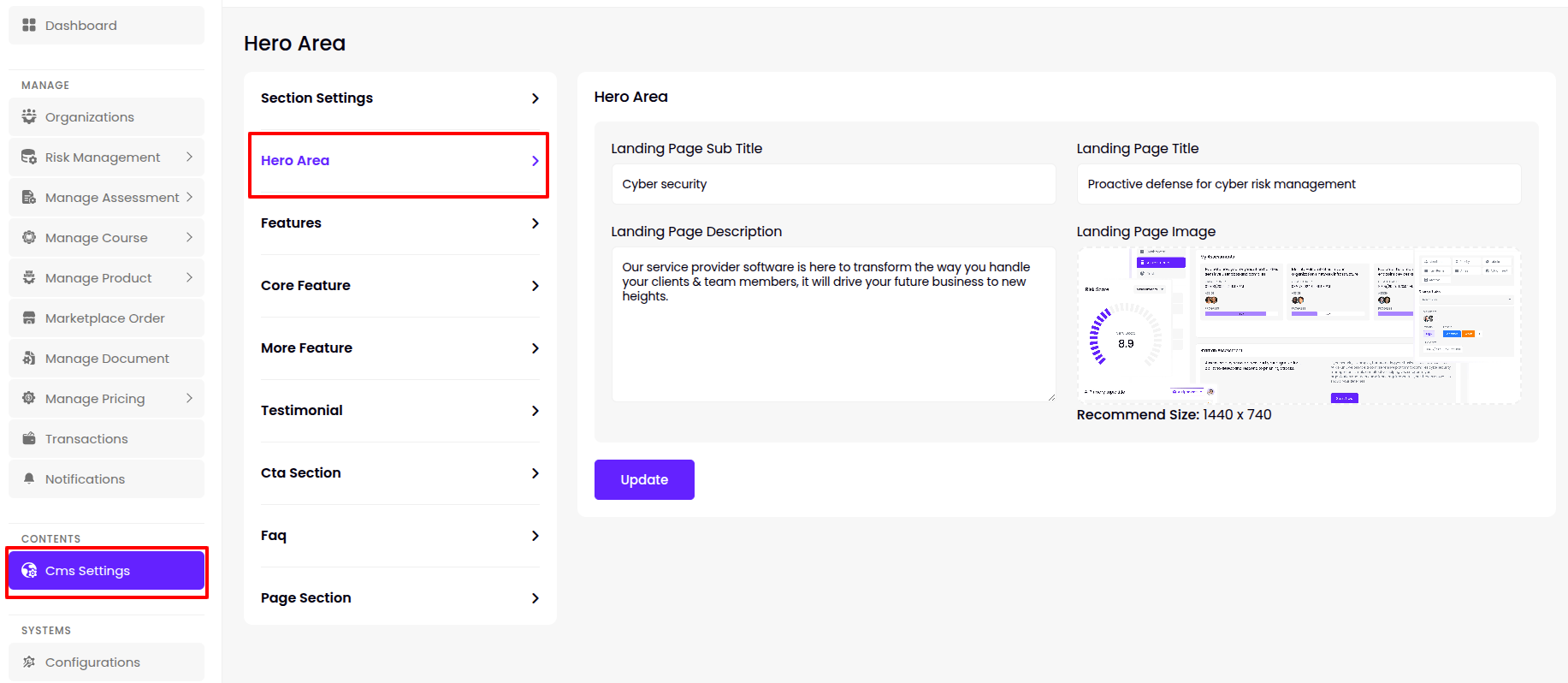
Task: Click the Transactions wallet icon
Action: tap(29, 439)
